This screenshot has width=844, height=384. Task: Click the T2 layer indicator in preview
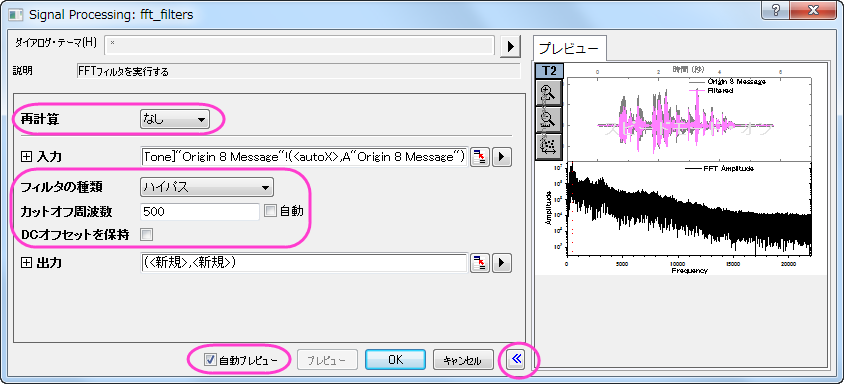pyautogui.click(x=549, y=71)
